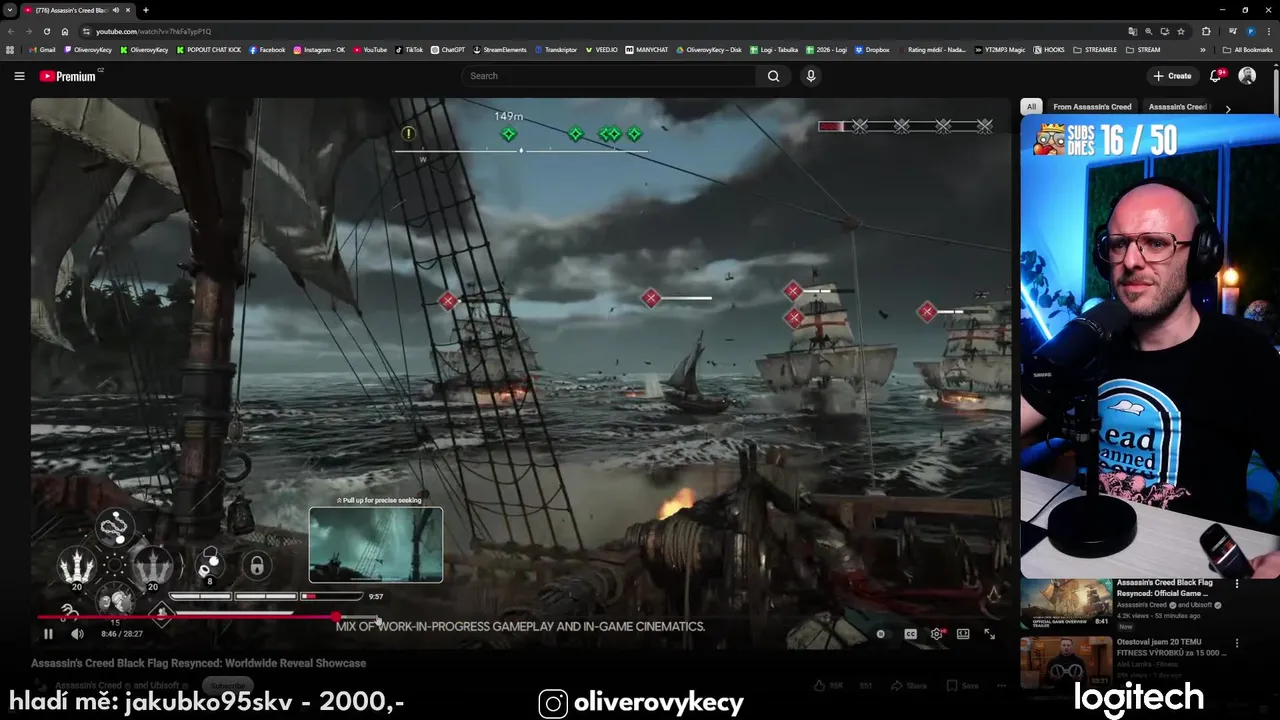Enter fullscreen via player corner icon
This screenshot has width=1280, height=720.
[989, 634]
